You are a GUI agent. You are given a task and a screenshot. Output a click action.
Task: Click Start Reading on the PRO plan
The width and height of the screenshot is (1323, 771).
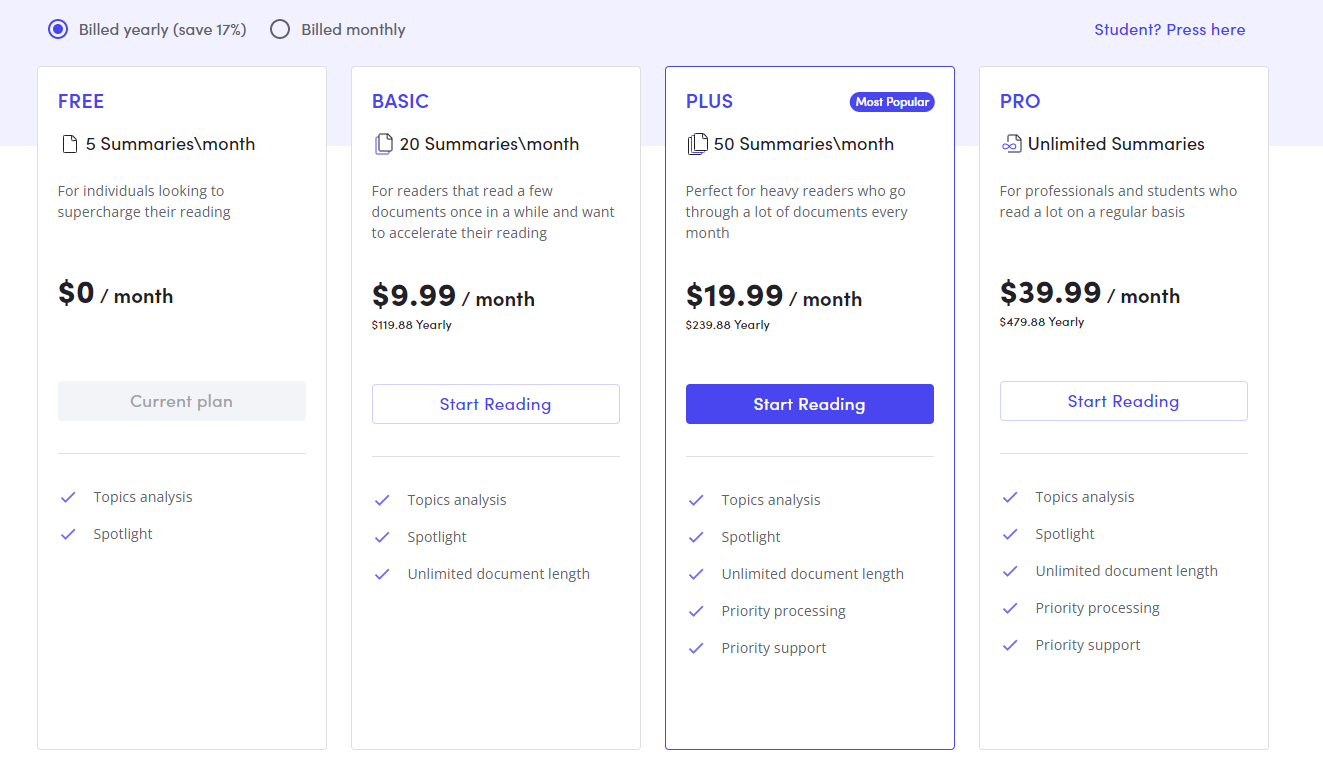coord(1123,401)
